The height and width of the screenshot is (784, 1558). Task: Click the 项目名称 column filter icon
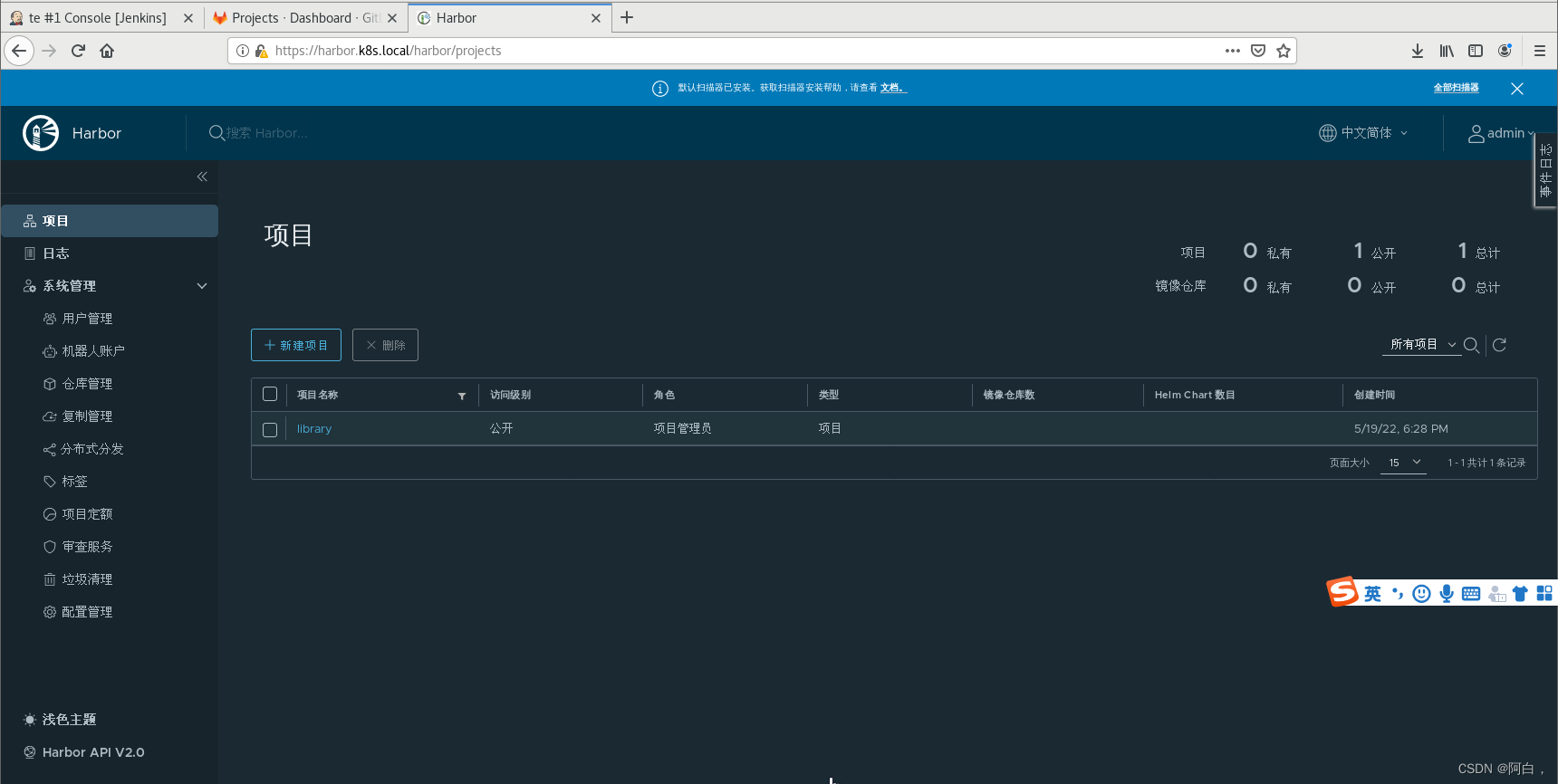point(462,396)
